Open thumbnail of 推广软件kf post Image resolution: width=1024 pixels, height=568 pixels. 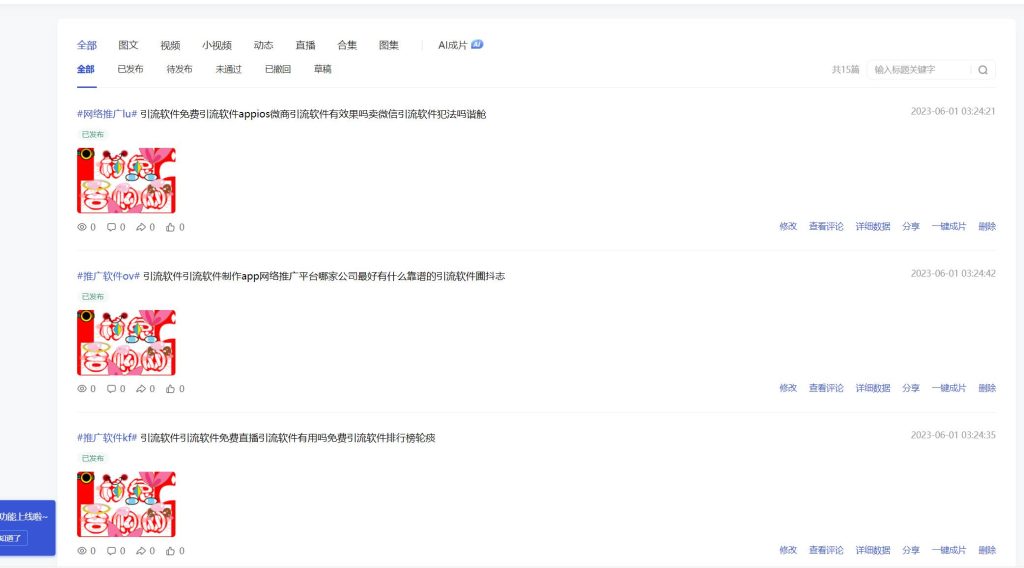pyautogui.click(x=126, y=504)
